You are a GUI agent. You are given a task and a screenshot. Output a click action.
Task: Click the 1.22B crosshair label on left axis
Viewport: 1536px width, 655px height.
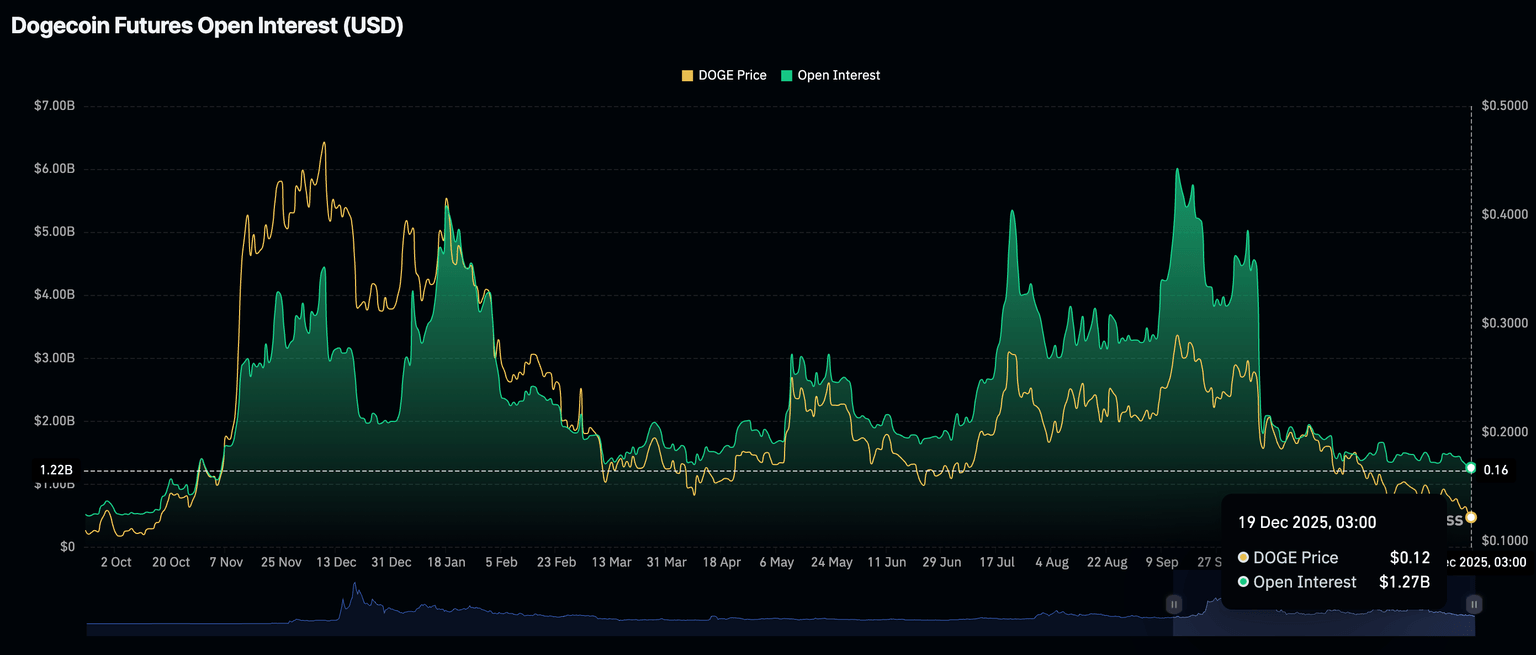pos(56,470)
